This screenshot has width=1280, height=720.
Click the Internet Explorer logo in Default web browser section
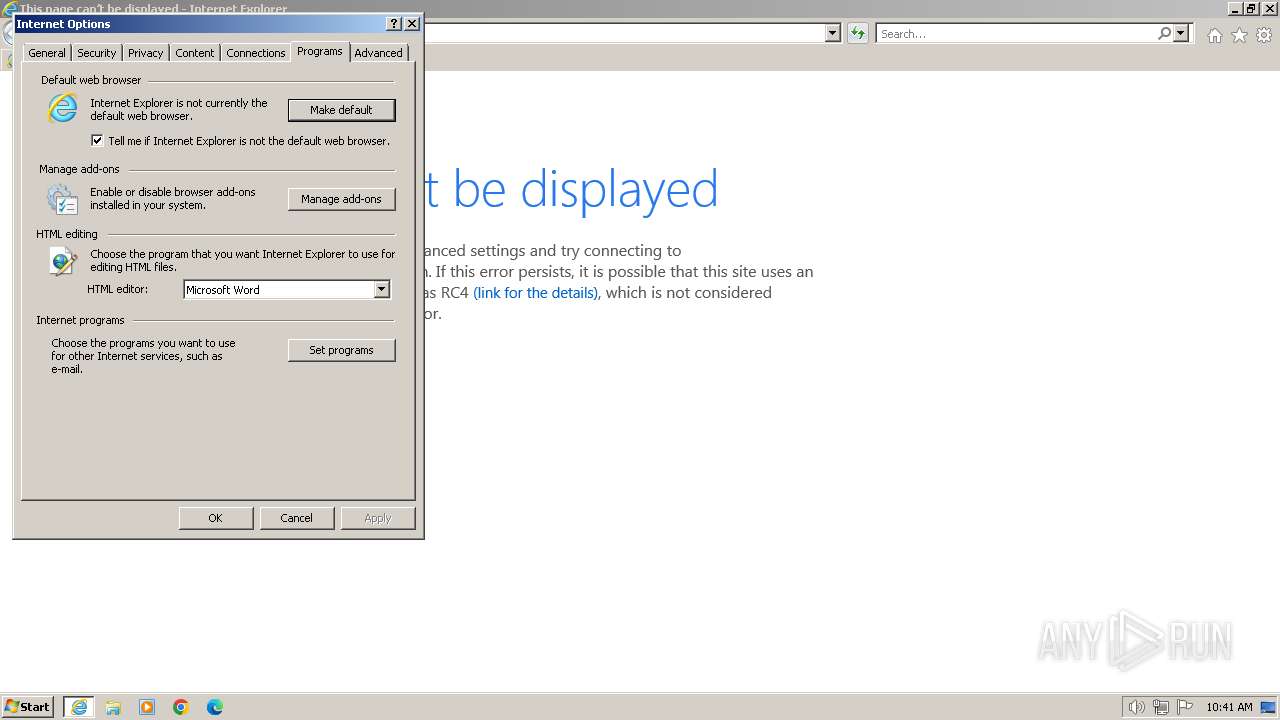point(62,108)
